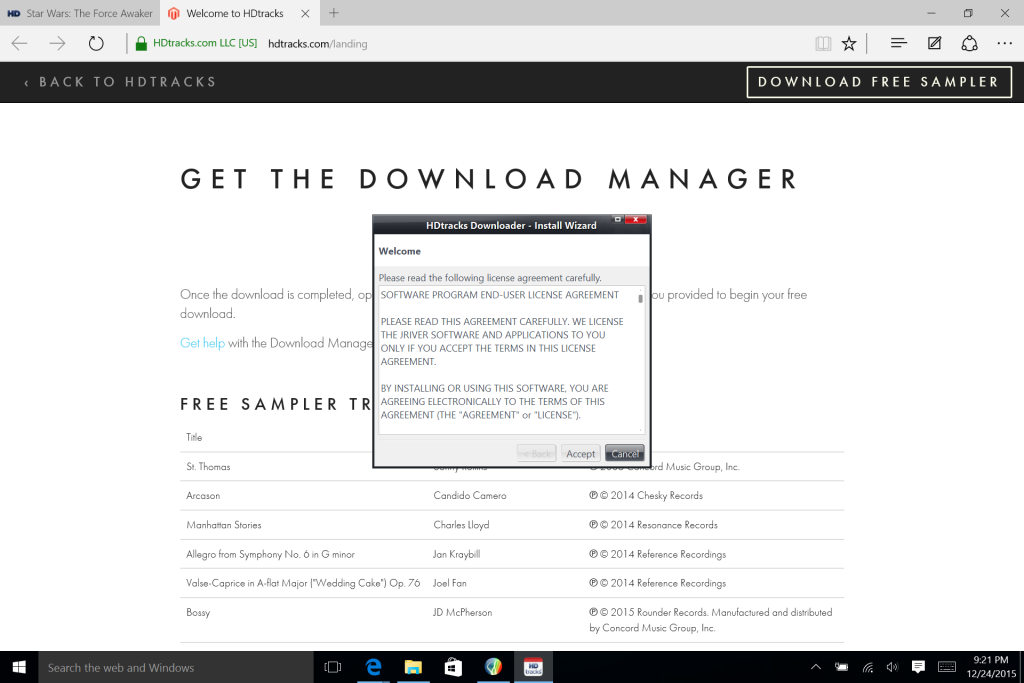The width and height of the screenshot is (1024, 683).
Task: Open File Explorer from taskbar
Action: tap(413, 667)
